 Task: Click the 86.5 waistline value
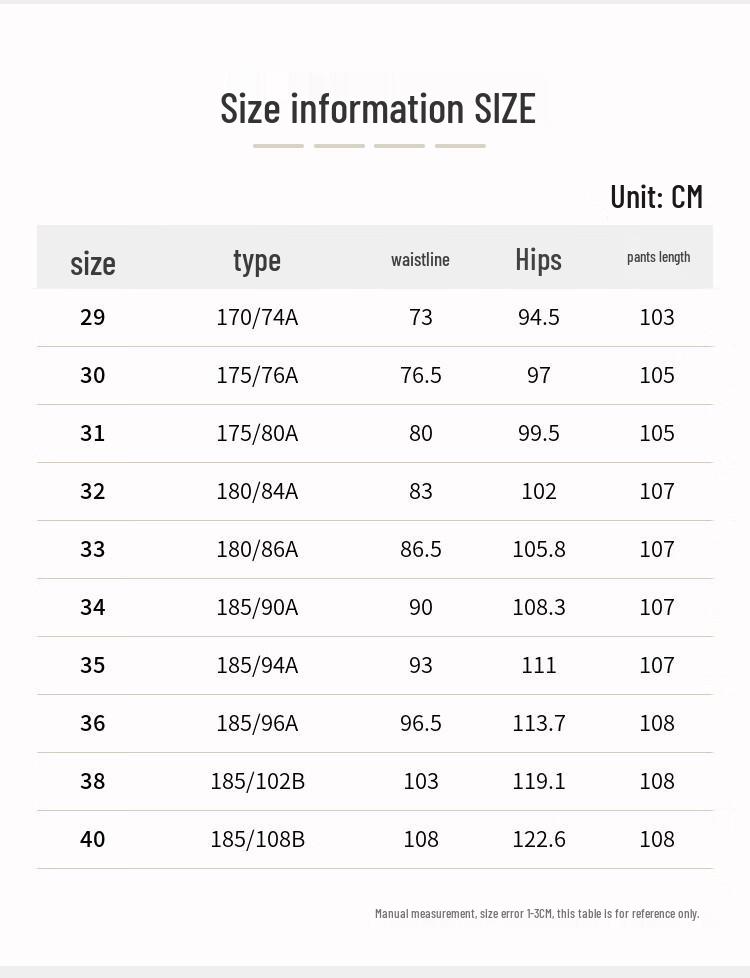click(x=420, y=549)
